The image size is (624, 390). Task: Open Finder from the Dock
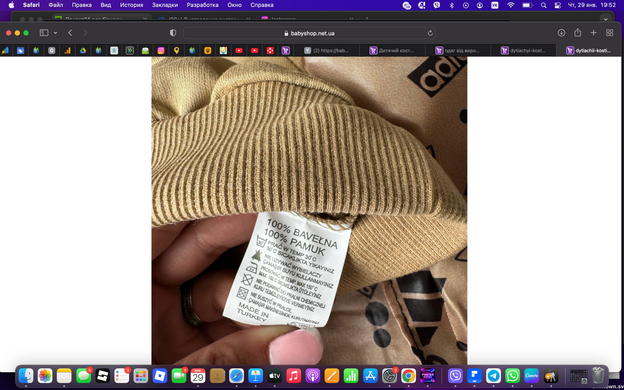point(26,375)
